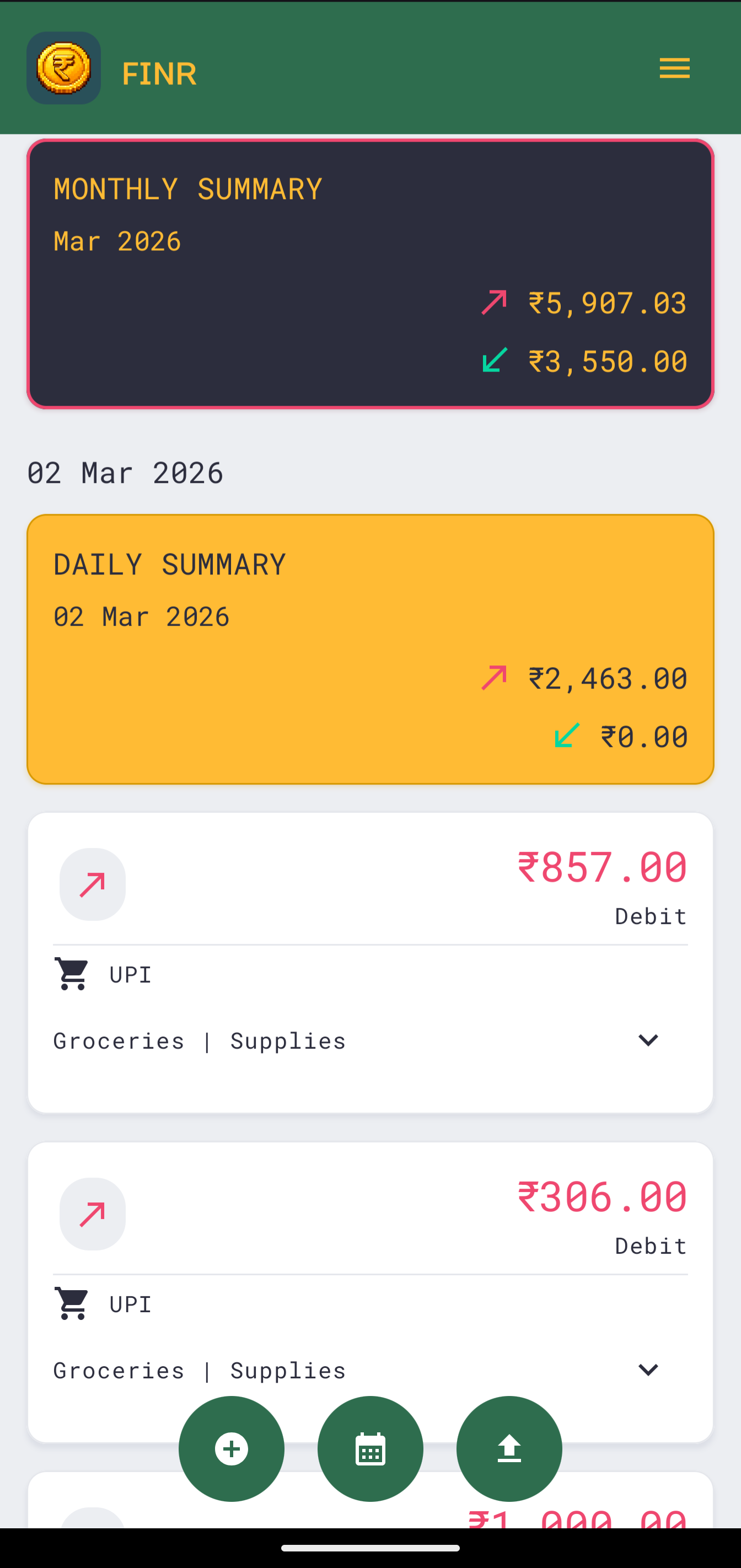Tap monthly income total ₹3,550.00
Viewport: 741px width, 1568px height.
click(x=607, y=362)
